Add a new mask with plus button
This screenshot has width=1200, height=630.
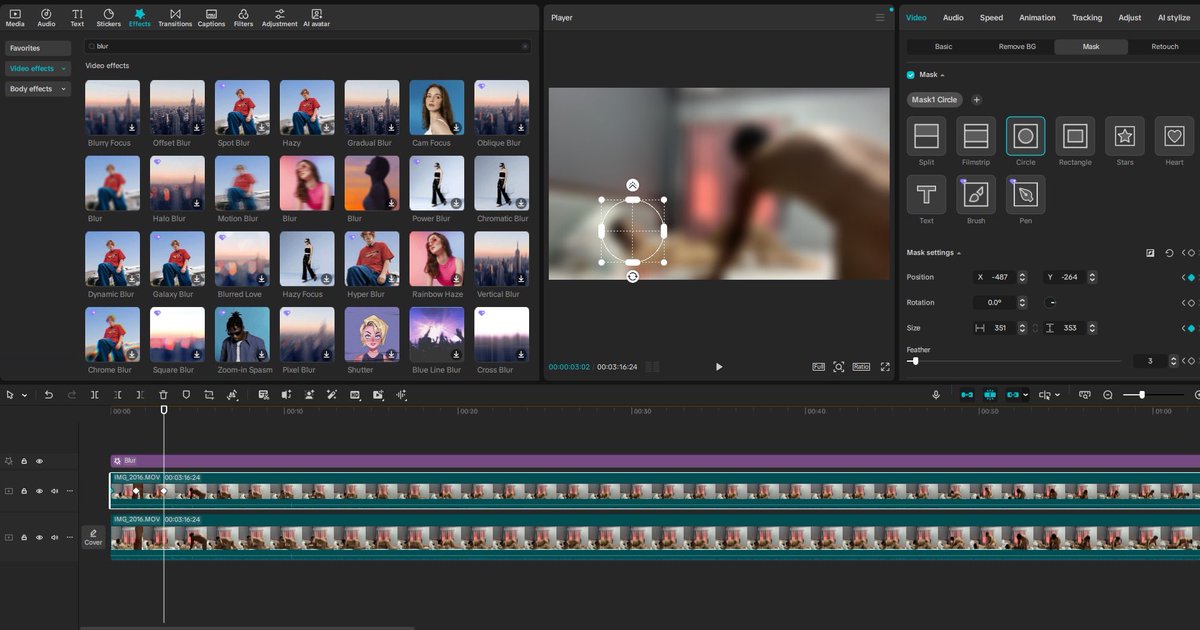point(977,100)
